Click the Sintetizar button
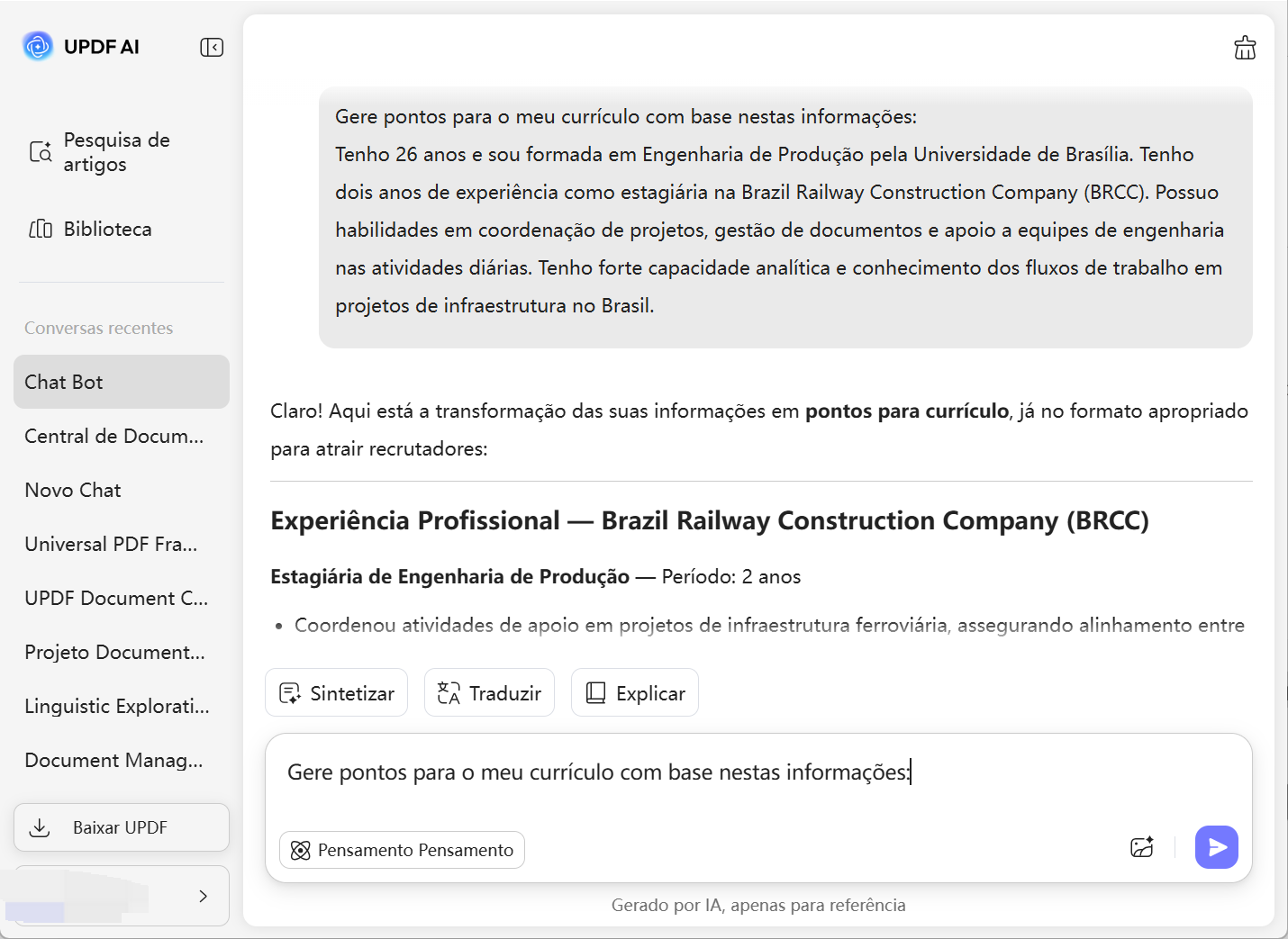The width and height of the screenshot is (1288, 939). 336,693
